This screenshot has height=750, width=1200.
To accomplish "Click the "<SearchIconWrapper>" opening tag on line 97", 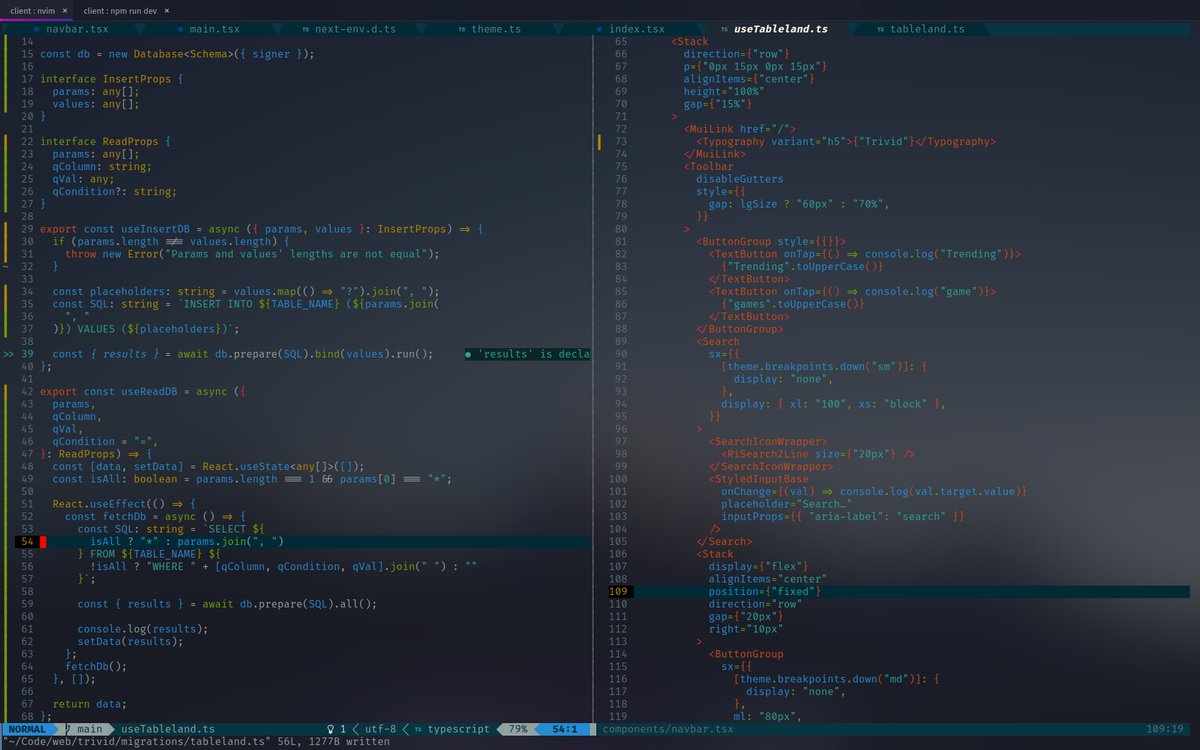I will click(x=767, y=441).
